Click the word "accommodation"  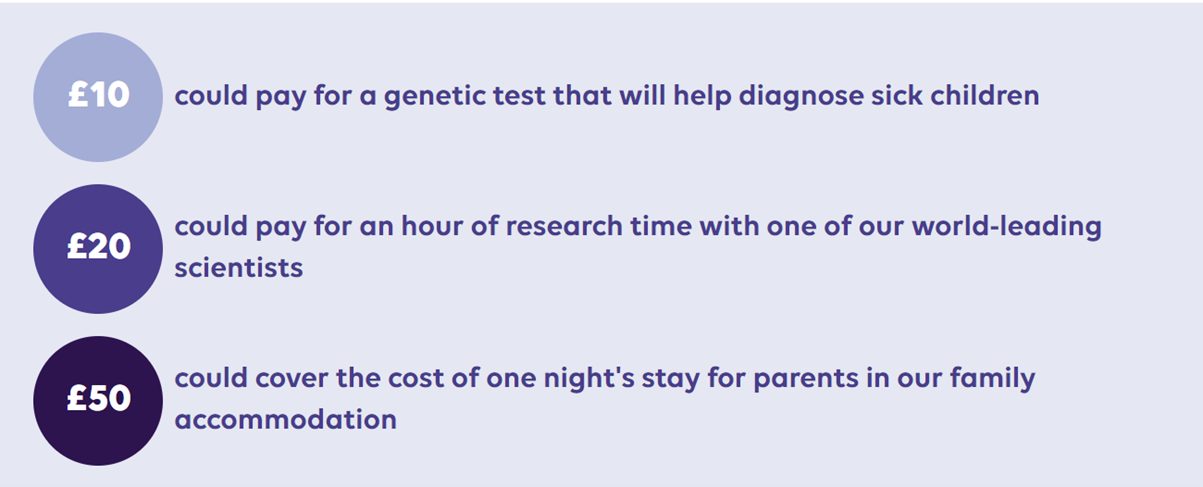coord(286,419)
